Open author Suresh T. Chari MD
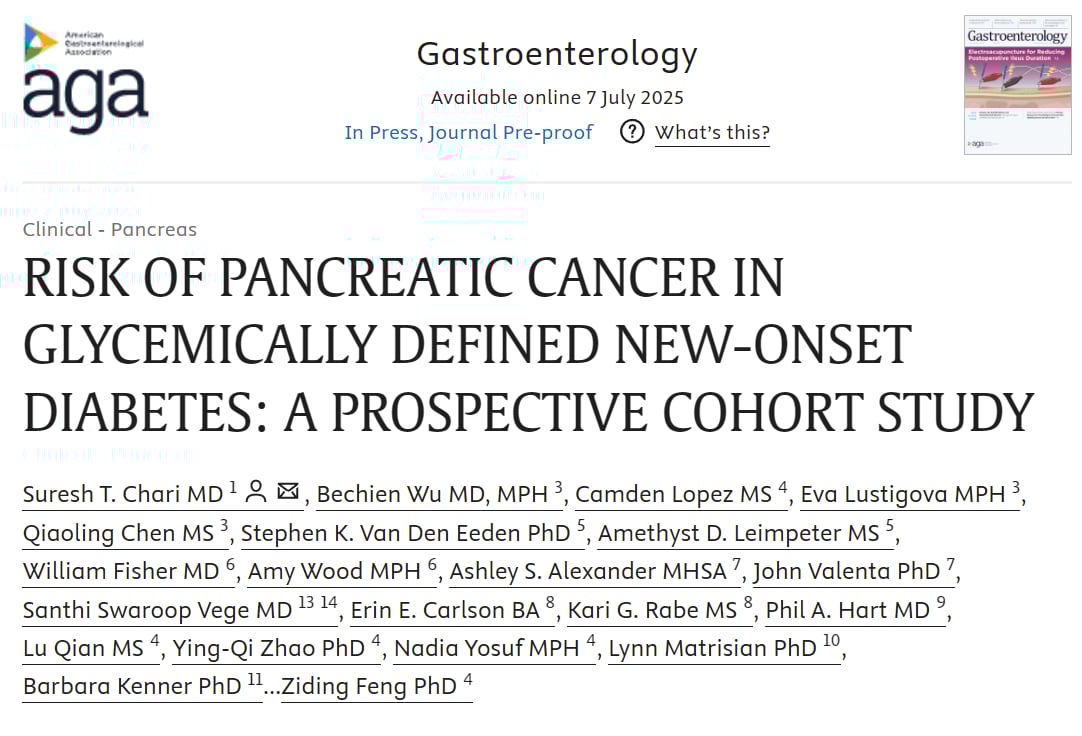This screenshot has width=1082, height=736. tap(123, 494)
